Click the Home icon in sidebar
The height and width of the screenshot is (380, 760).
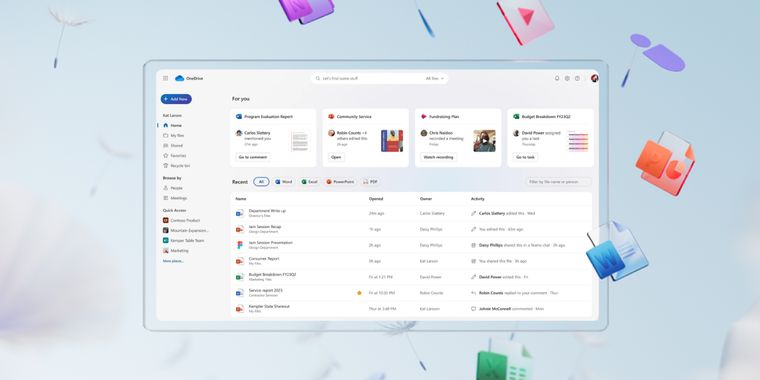[x=166, y=125]
